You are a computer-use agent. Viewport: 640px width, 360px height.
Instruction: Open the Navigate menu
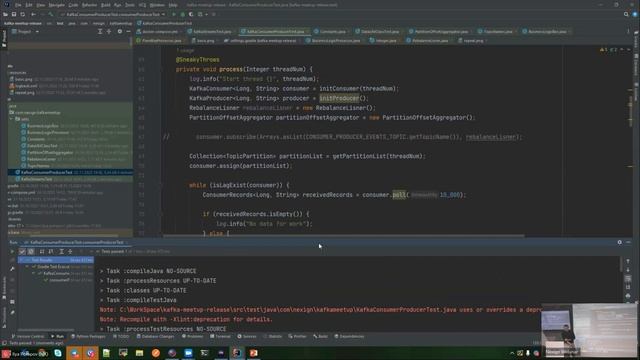pyautogui.click(x=57, y=5)
